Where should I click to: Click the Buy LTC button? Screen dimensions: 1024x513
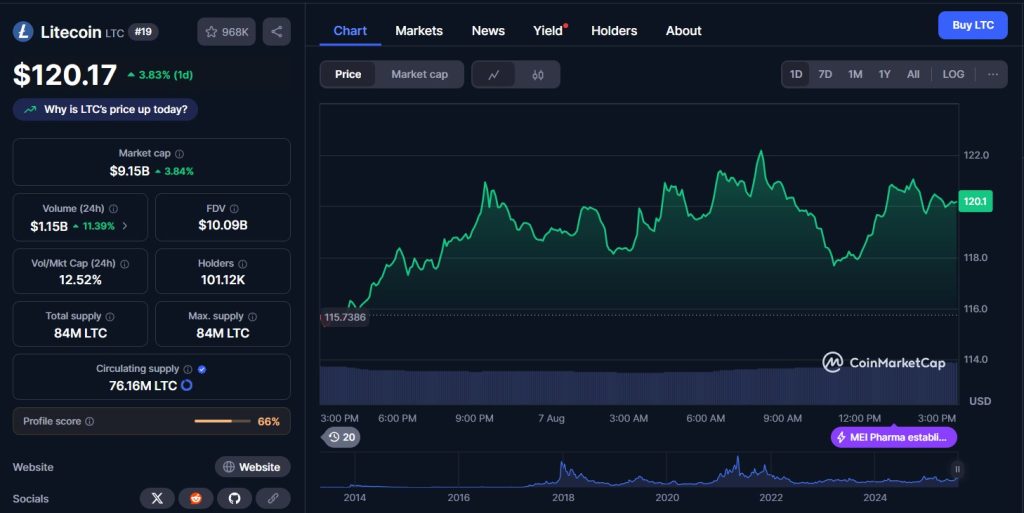click(972, 25)
